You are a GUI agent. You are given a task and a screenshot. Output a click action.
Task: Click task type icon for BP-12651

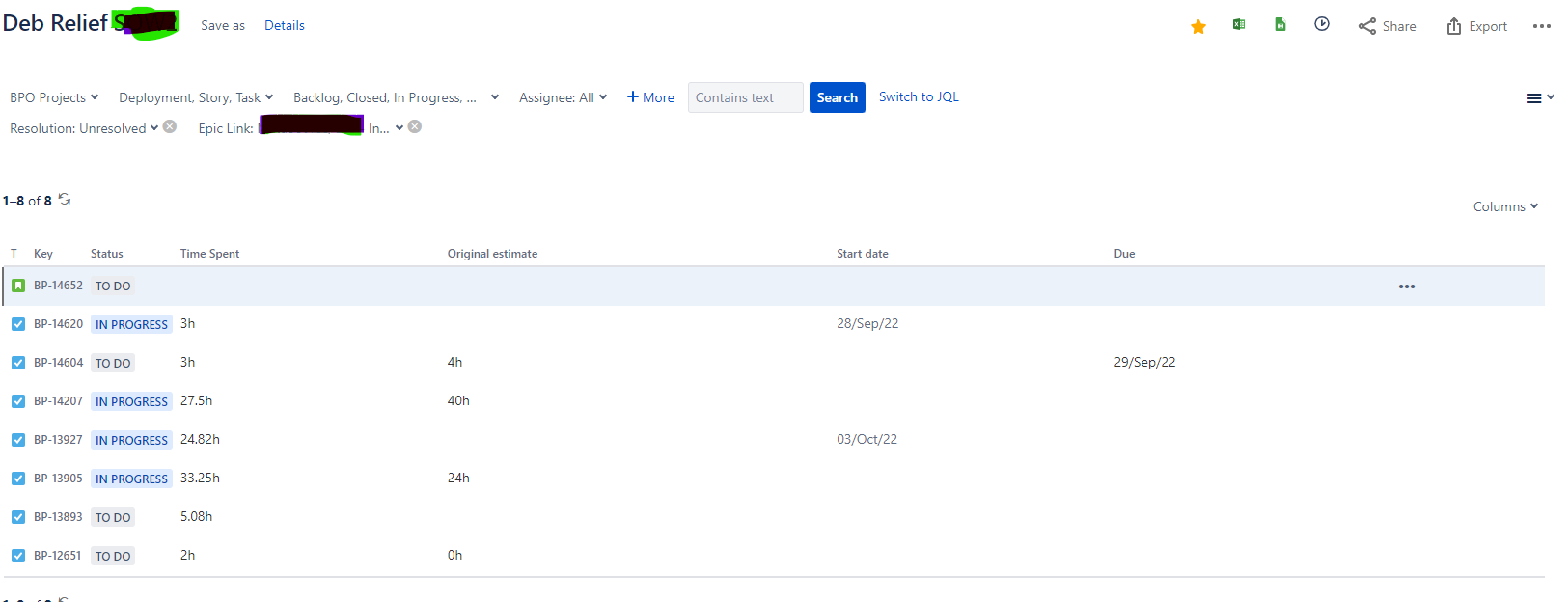[x=18, y=556]
